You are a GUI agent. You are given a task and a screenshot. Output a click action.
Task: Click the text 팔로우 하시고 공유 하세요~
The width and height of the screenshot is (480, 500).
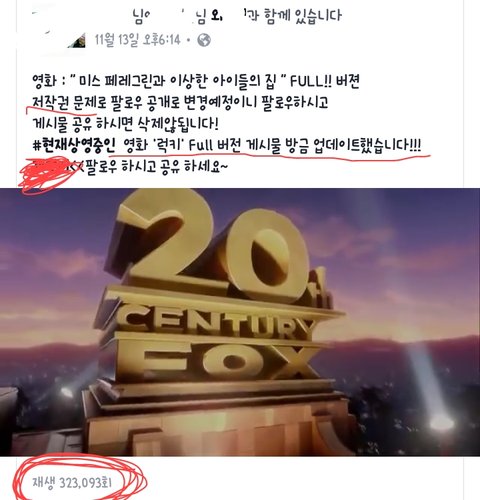click(x=157, y=167)
